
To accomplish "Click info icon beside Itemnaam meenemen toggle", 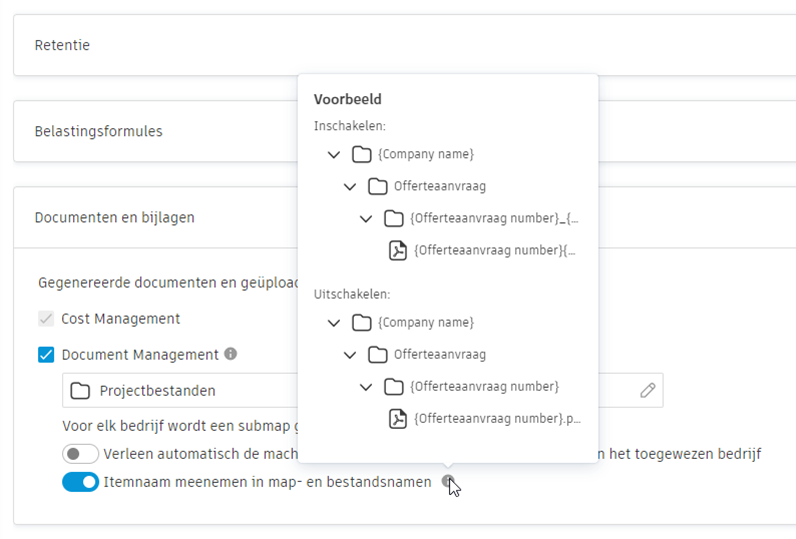I will click(448, 481).
